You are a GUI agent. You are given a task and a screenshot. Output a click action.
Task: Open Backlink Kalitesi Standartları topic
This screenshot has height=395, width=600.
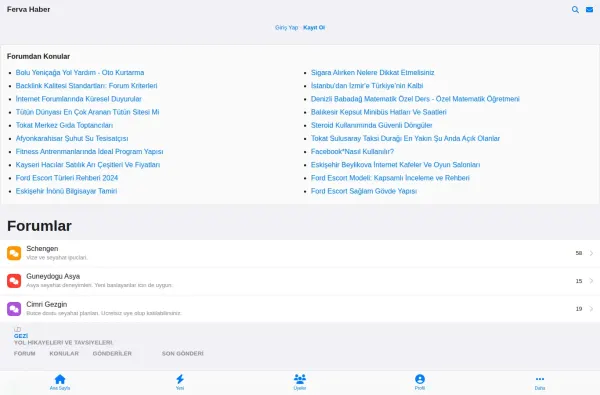pos(86,86)
